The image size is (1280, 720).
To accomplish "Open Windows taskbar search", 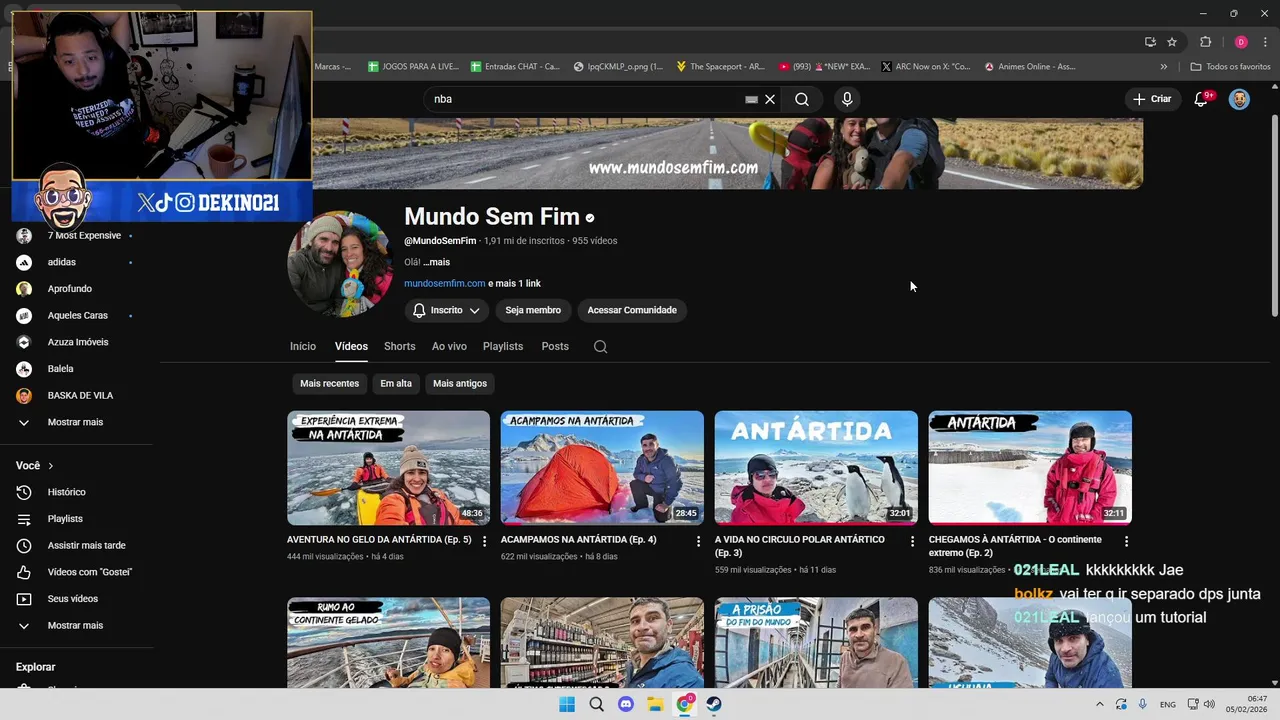I will click(x=597, y=704).
